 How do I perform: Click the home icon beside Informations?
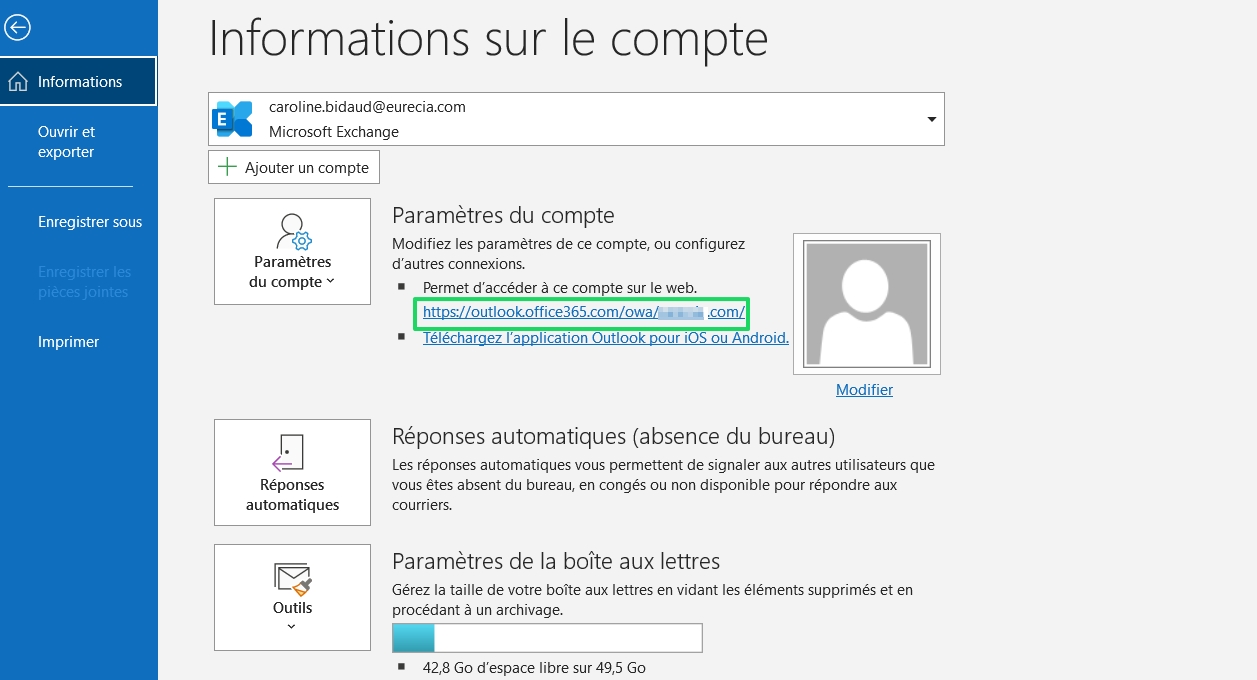pyautogui.click(x=18, y=82)
